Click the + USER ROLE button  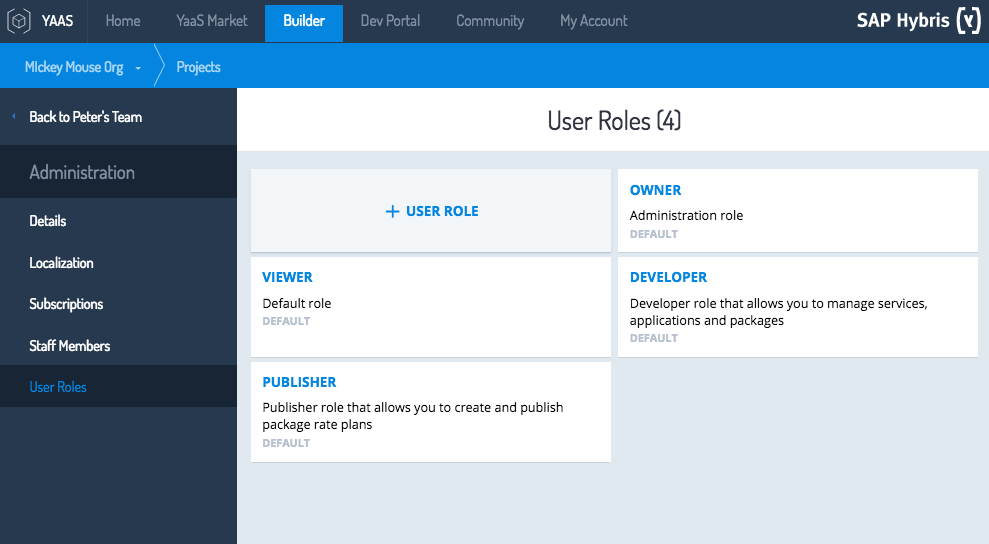coord(431,211)
